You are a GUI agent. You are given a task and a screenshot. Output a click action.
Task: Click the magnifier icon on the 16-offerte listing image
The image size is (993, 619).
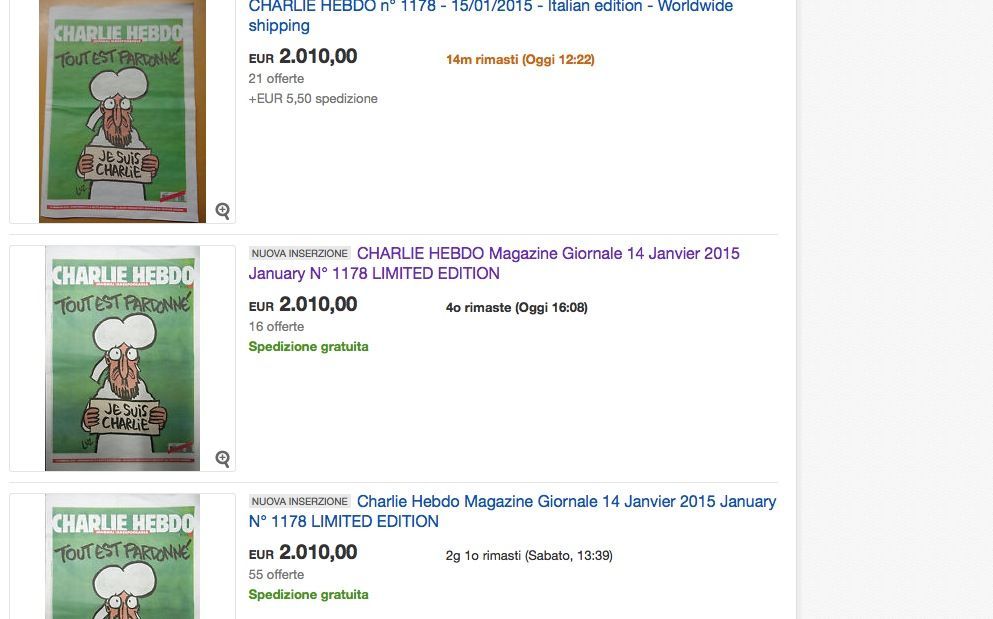point(222,459)
